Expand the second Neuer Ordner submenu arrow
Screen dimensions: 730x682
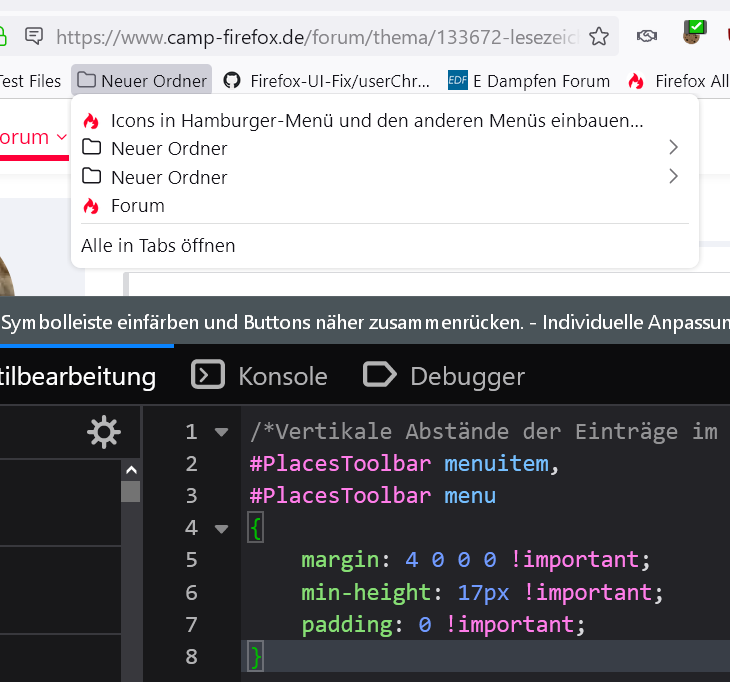click(673, 177)
